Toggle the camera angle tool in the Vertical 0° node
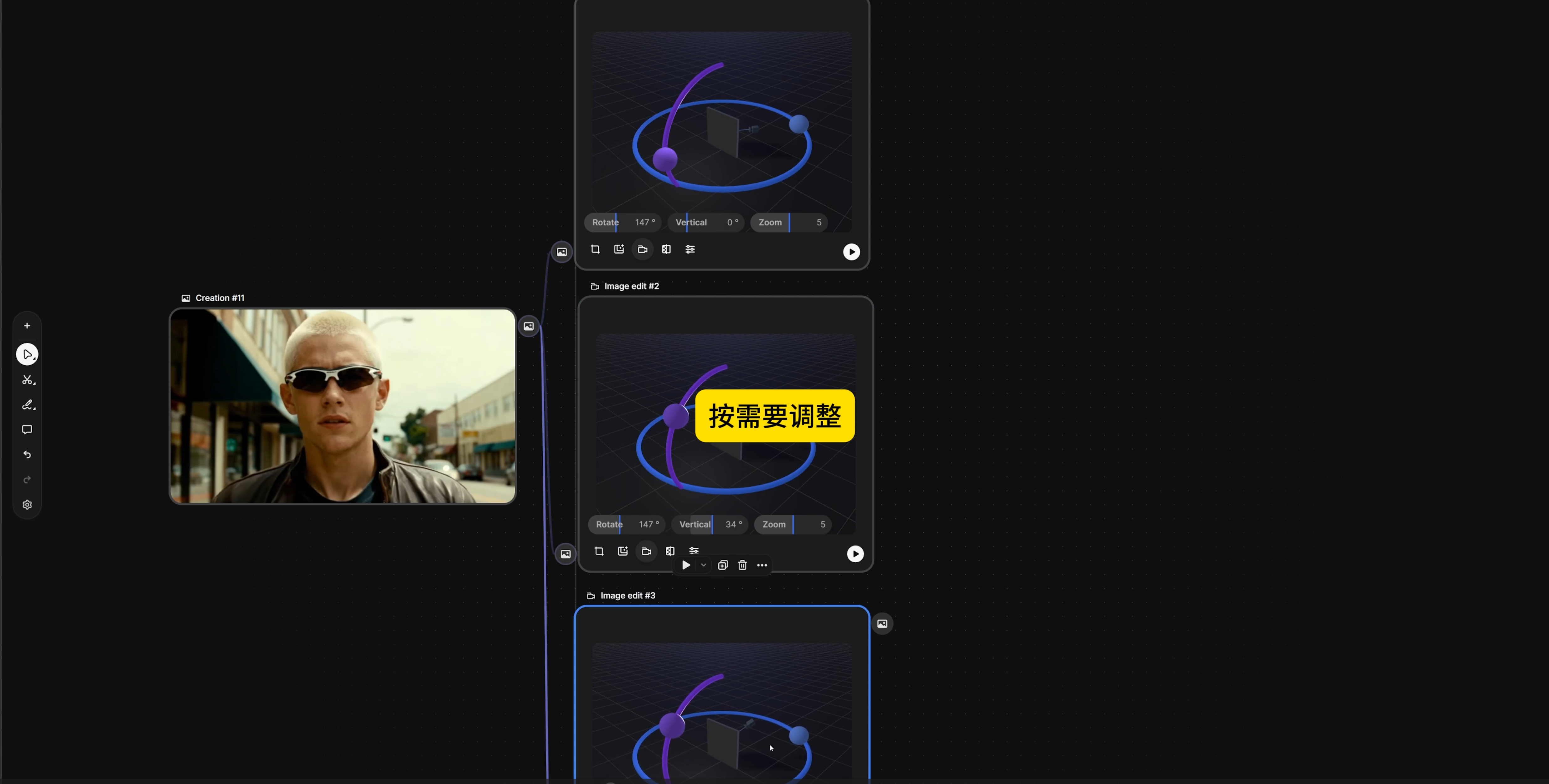 point(643,250)
